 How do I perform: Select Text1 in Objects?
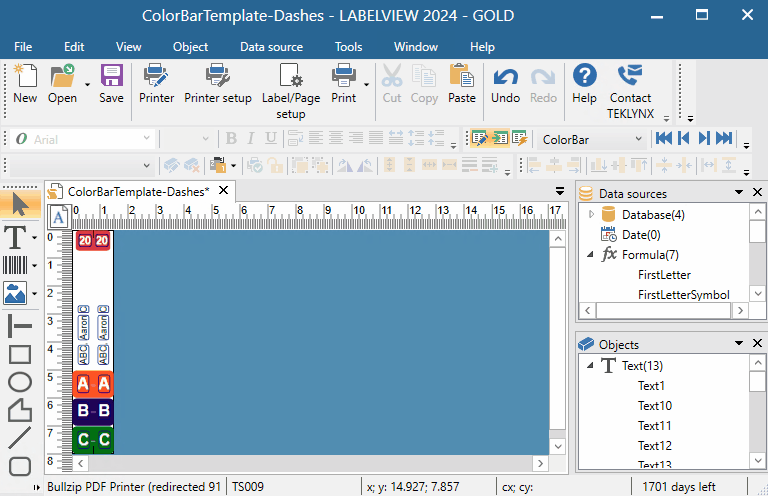click(651, 386)
